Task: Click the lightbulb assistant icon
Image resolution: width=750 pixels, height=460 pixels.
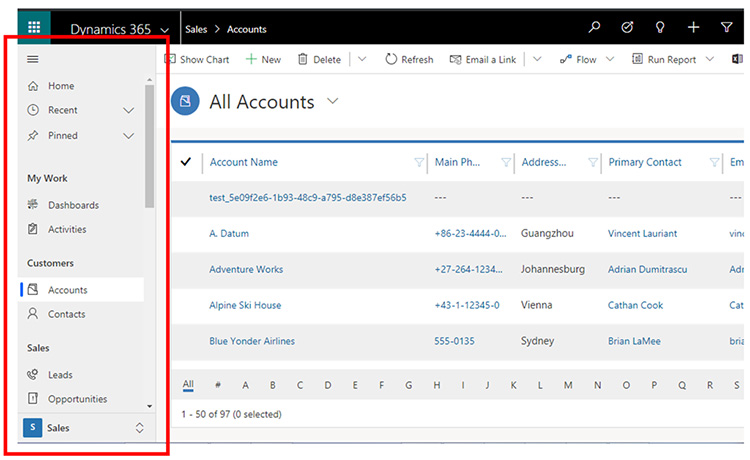Action: 660,27
